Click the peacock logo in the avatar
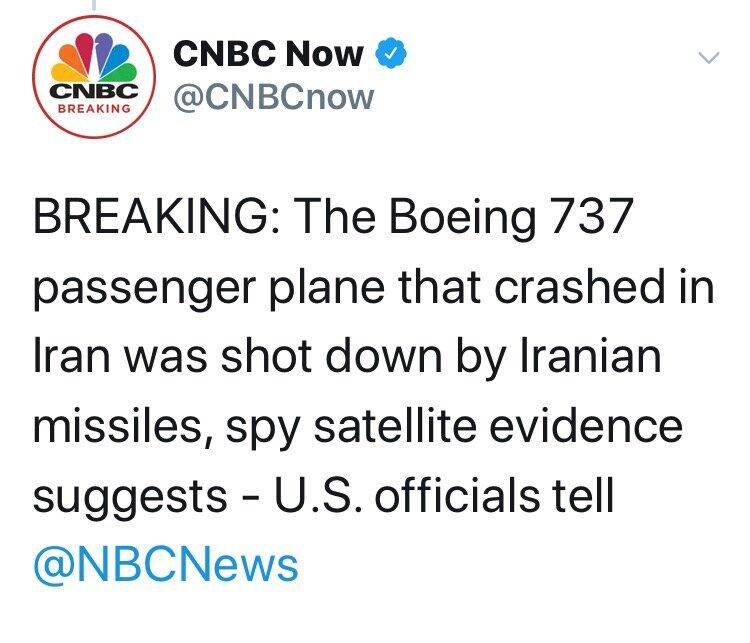Viewport: 750px width, 643px height. 93,59
